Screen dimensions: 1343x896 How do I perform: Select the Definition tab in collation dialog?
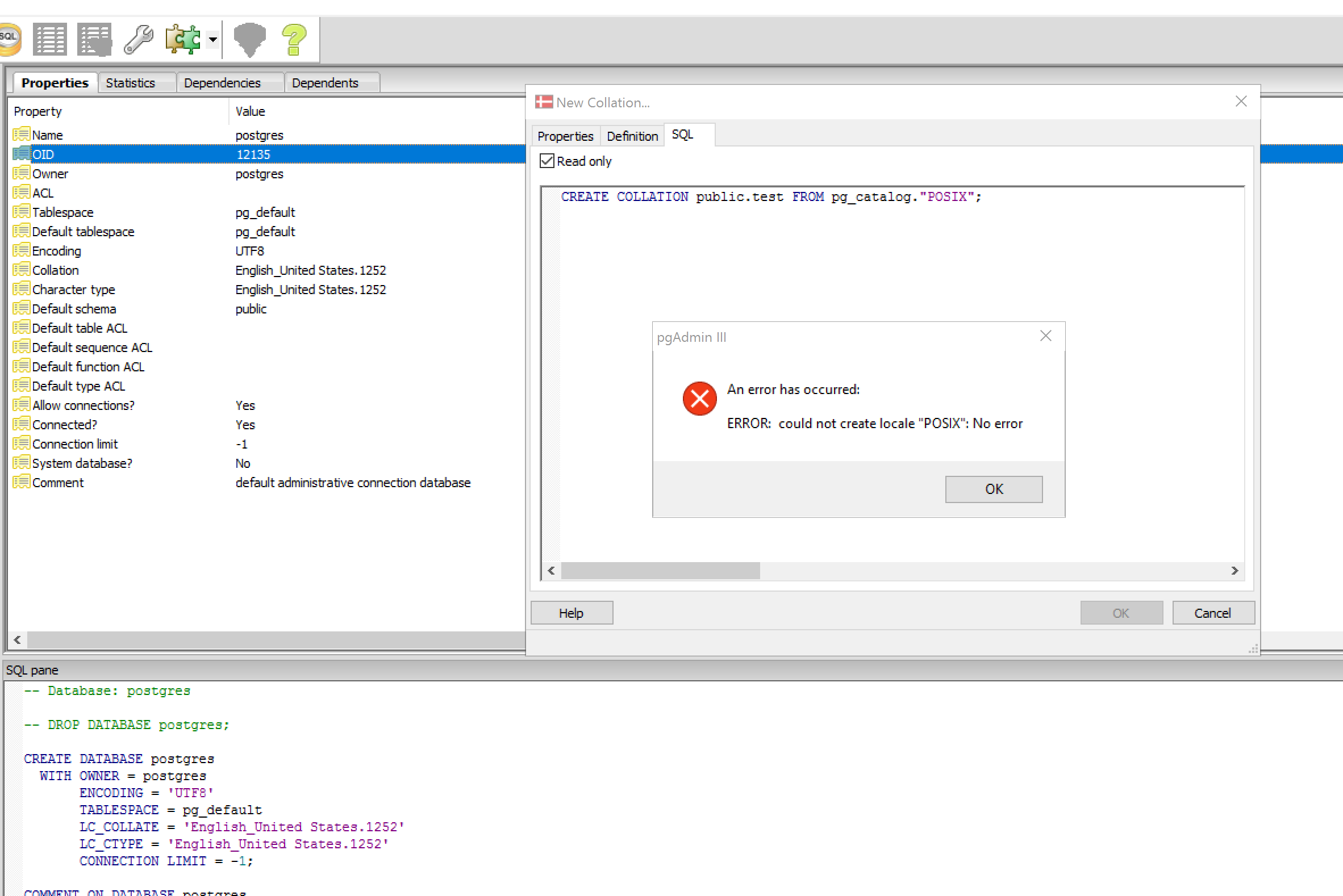tap(632, 136)
